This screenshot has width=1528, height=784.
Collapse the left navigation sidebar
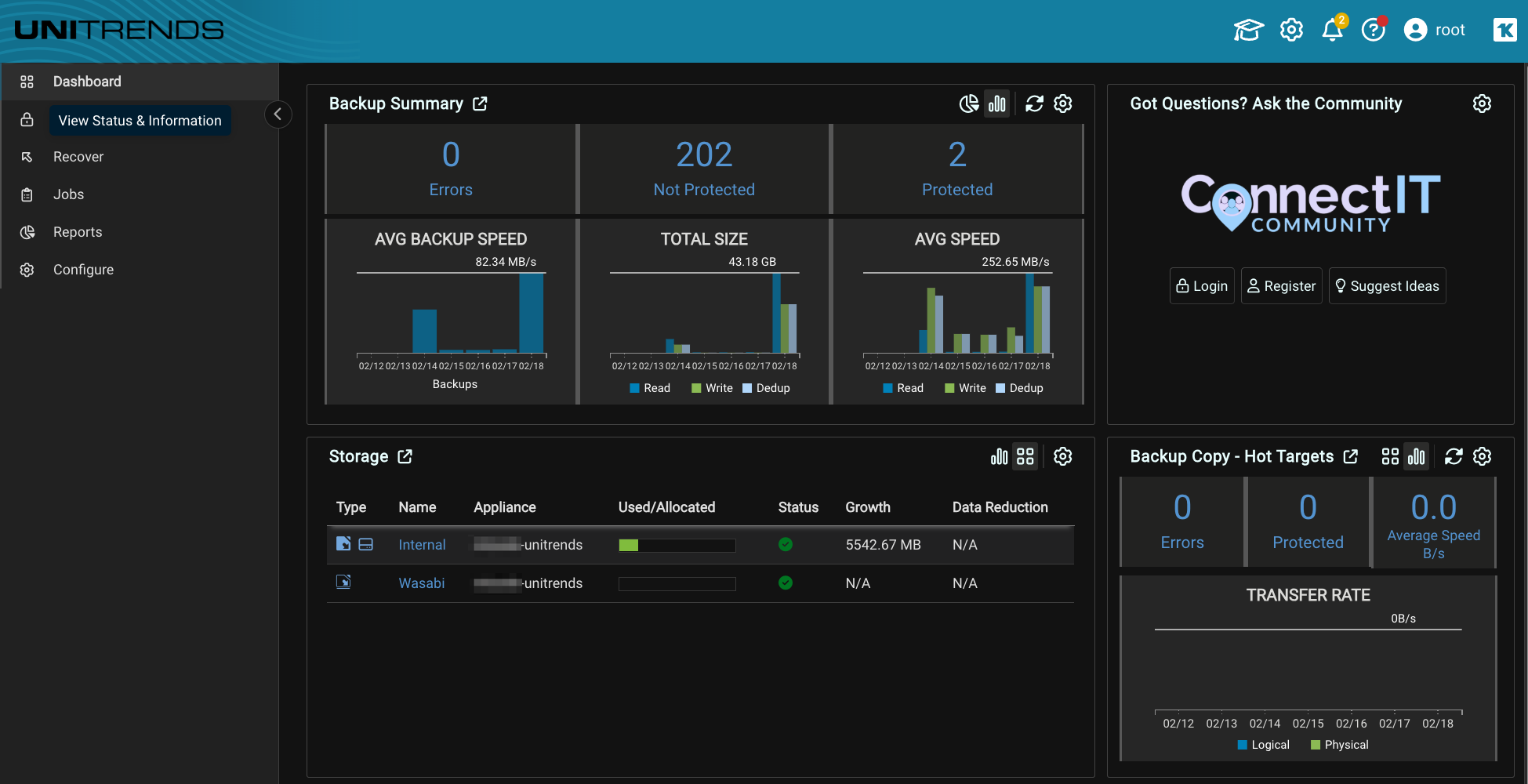(x=278, y=114)
